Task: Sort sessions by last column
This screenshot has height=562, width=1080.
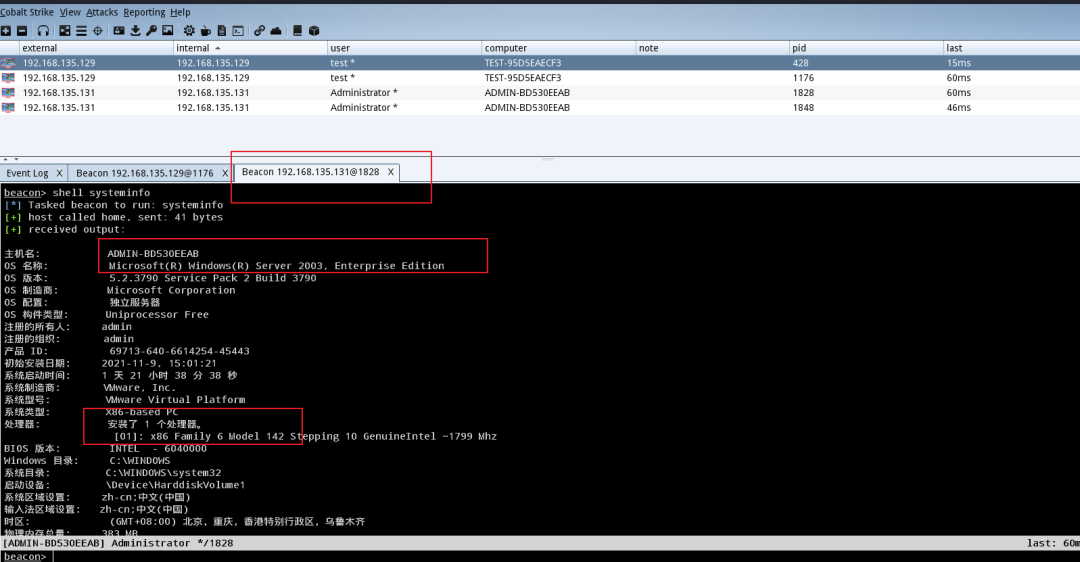Action: [1011, 48]
